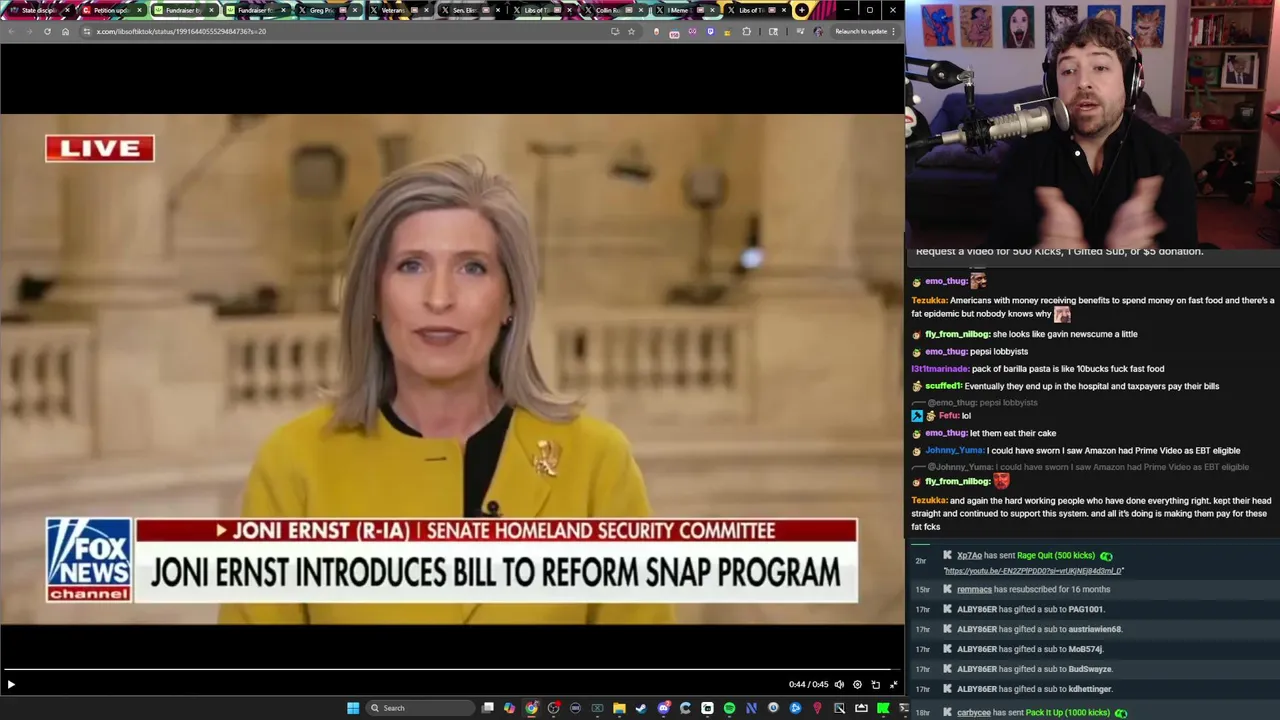1280x720 pixels.
Task: Open Chrome three-dot menu
Action: [893, 31]
